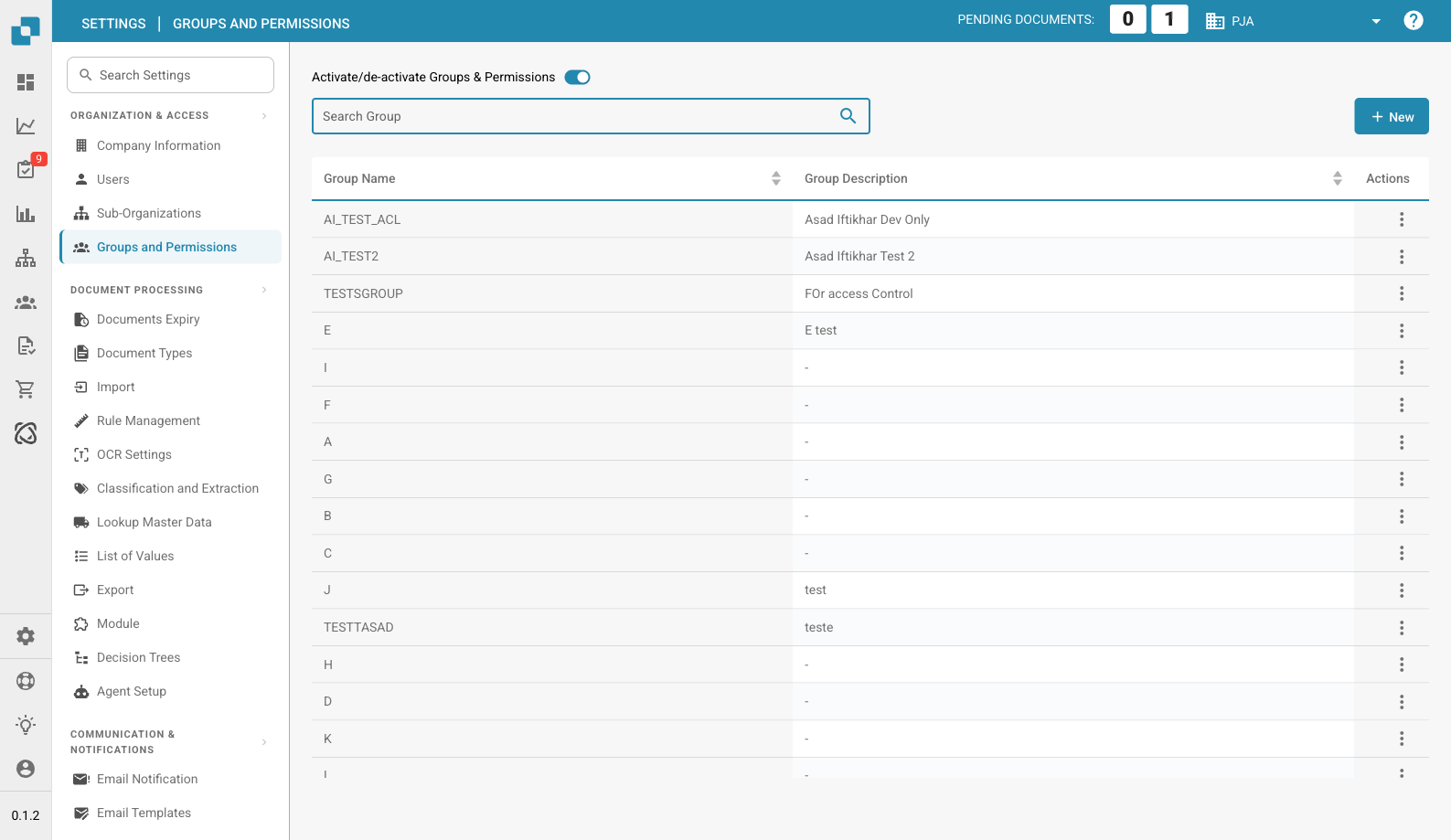Sort by Group Name column arrows
This screenshot has width=1451, height=840.
776,178
